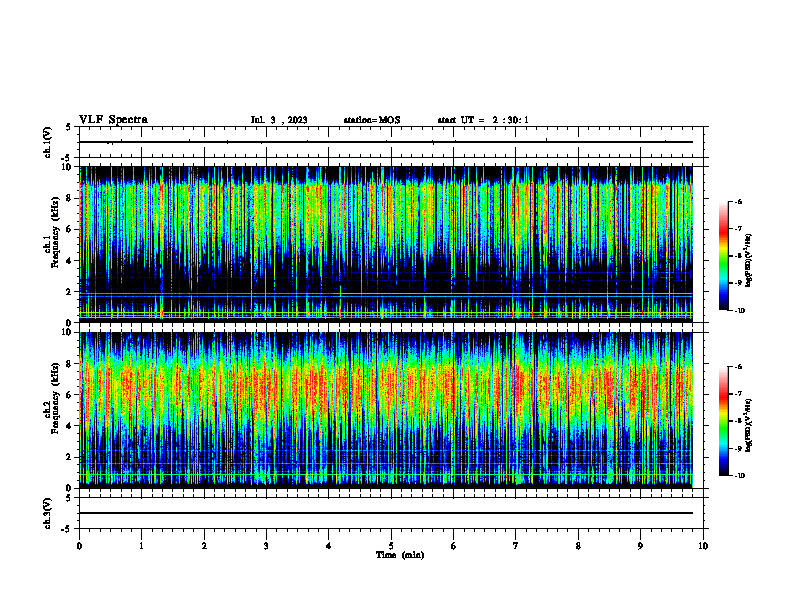Click the "-10" label on ch.1 color bar
Viewport: 792px width, 612px height.
pyautogui.click(x=739, y=311)
